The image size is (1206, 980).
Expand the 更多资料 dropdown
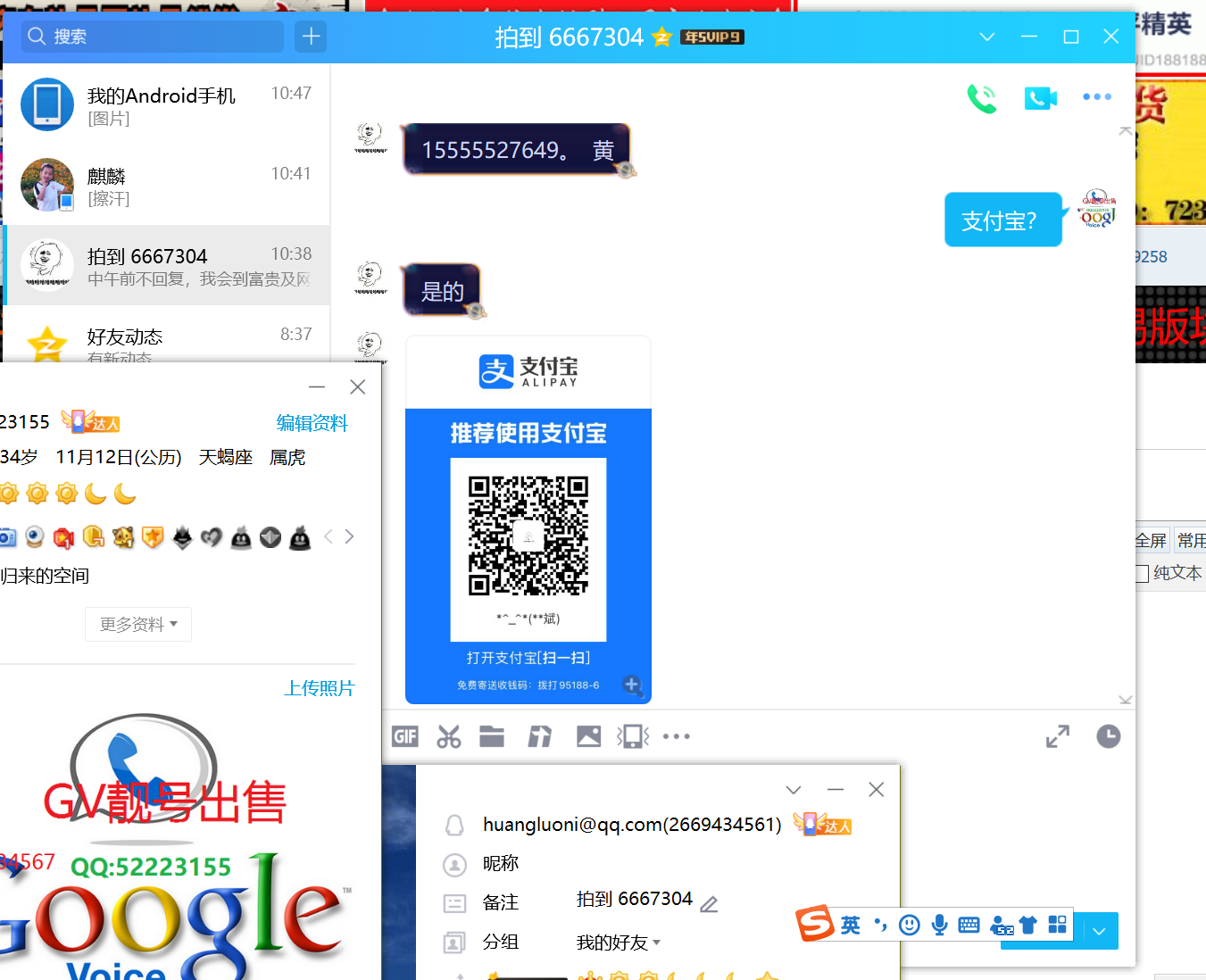[138, 625]
